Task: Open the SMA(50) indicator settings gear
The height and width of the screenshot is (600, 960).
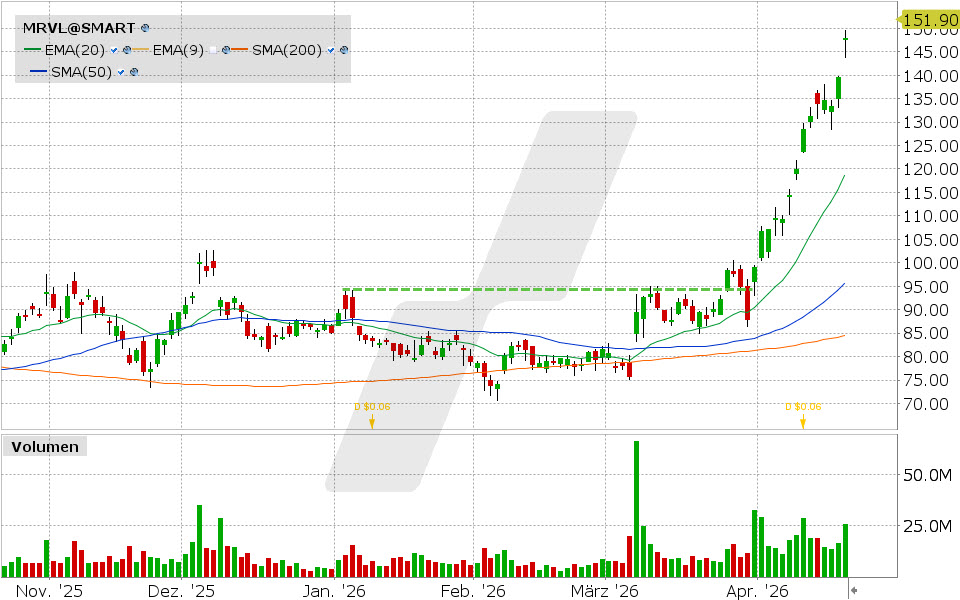Action: point(134,71)
